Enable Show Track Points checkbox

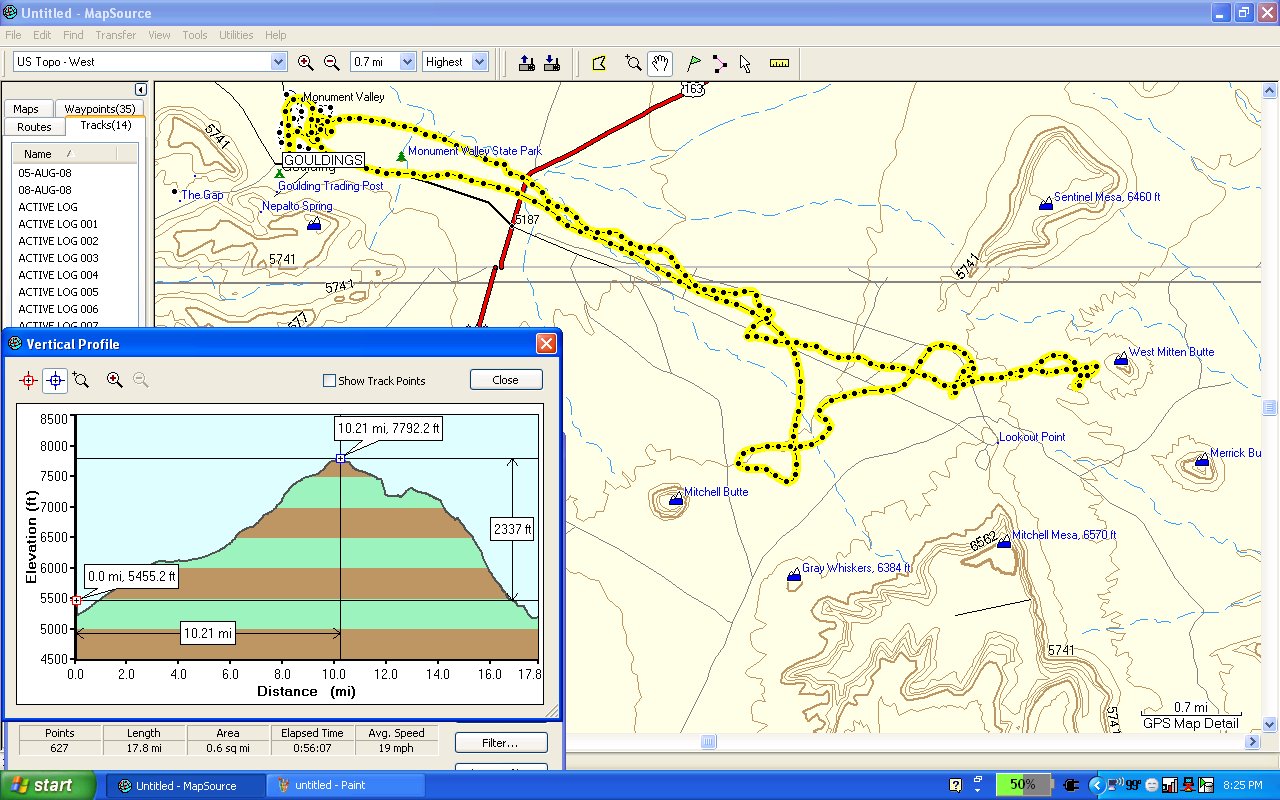329,381
